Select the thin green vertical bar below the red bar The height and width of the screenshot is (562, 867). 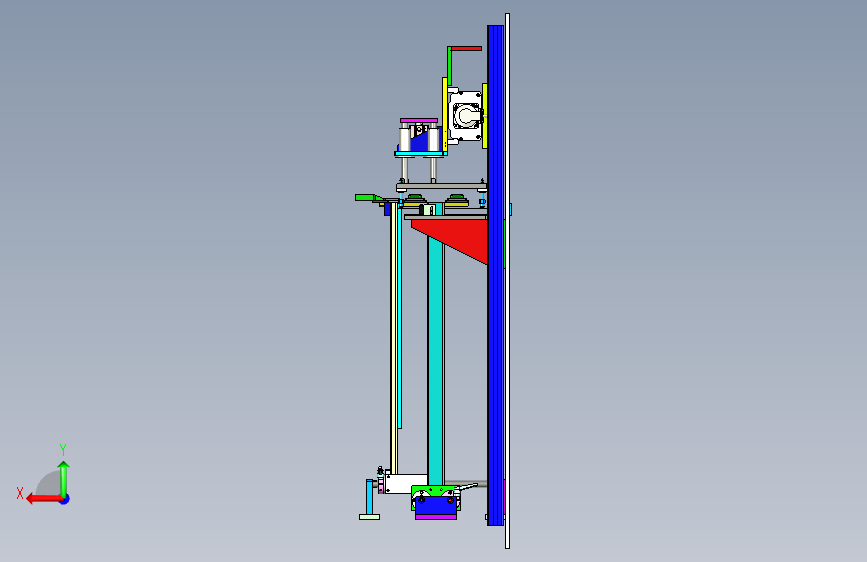[x=449, y=66]
